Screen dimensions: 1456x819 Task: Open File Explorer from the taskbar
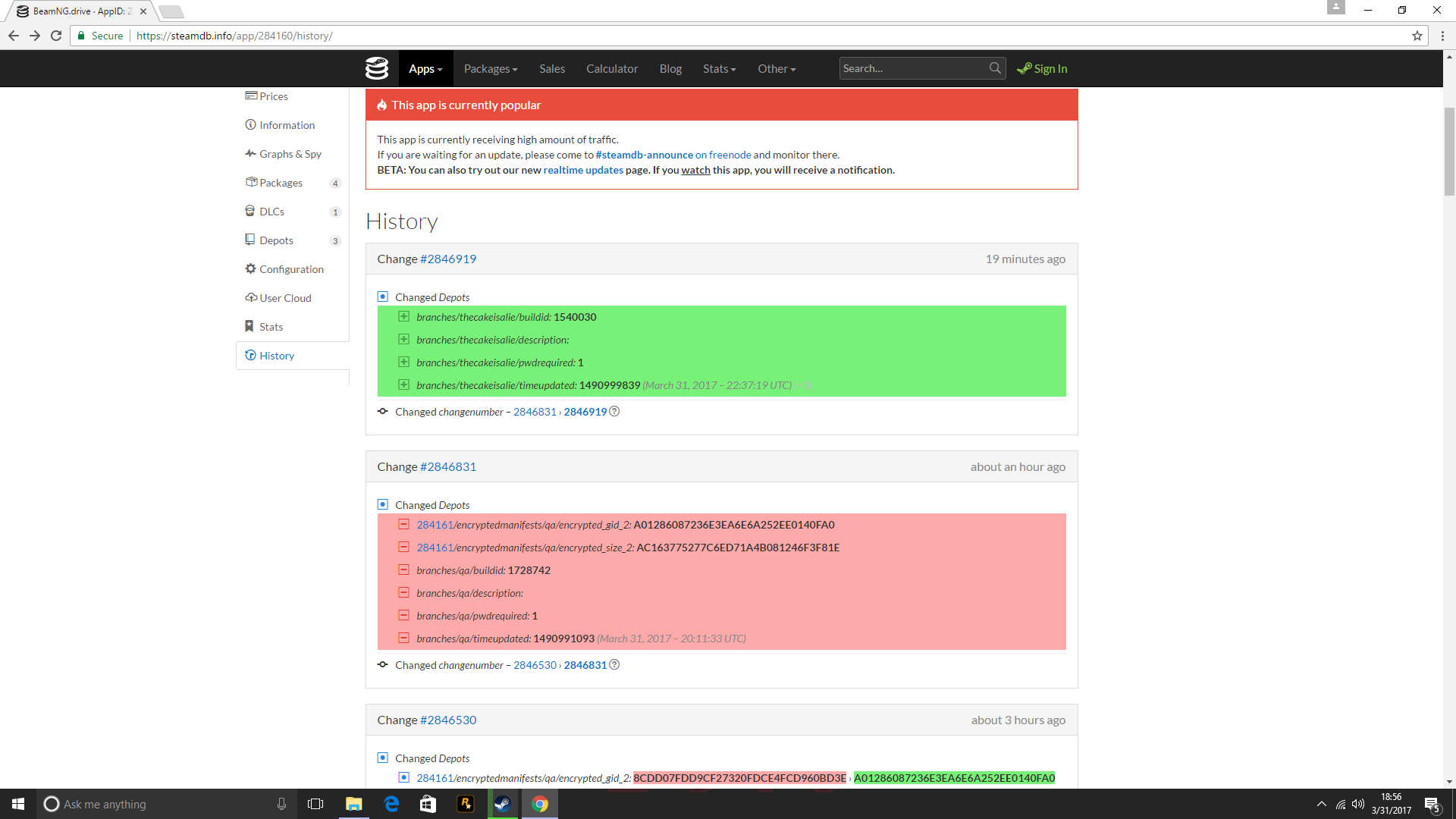click(353, 804)
